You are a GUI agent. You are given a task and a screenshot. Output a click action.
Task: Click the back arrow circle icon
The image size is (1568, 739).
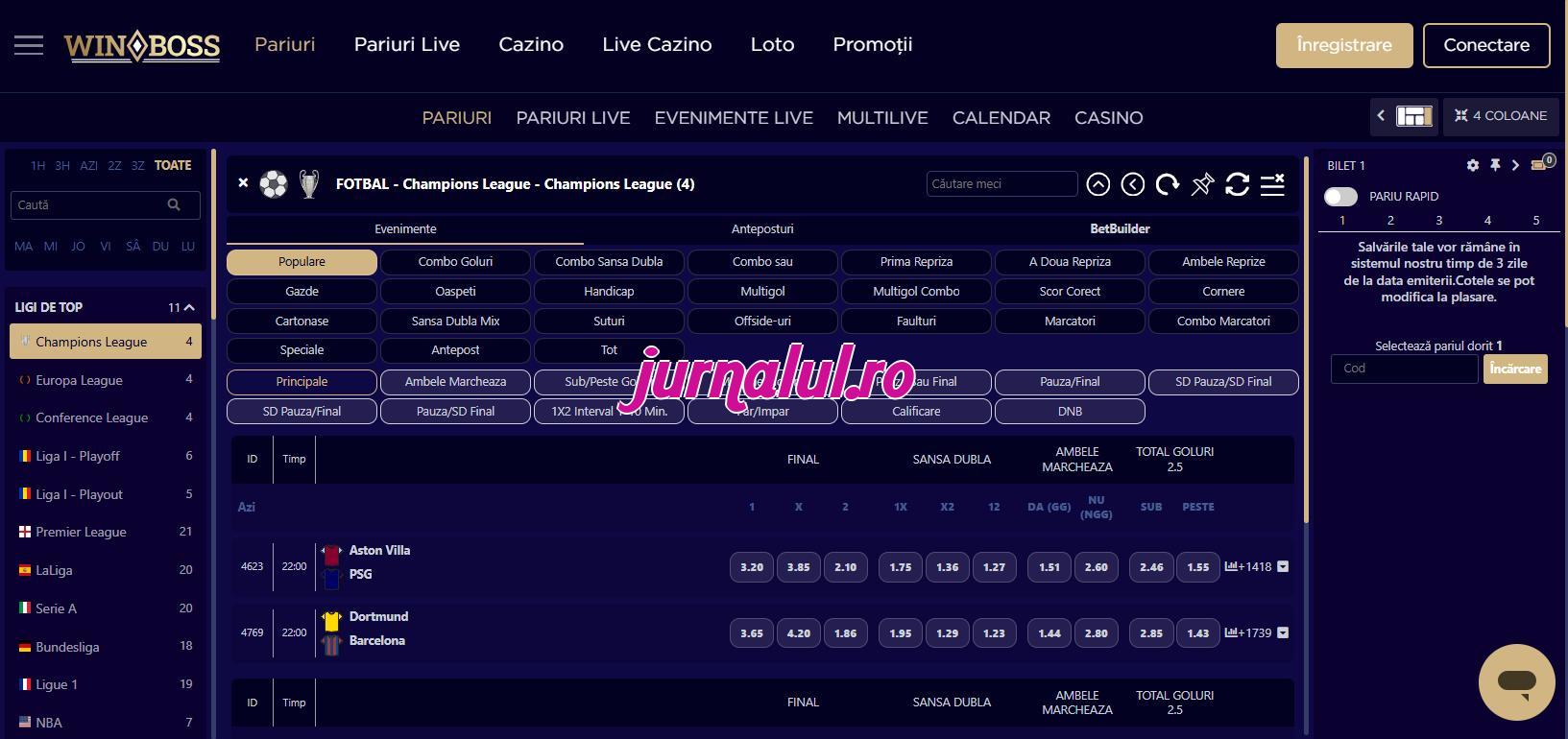(x=1133, y=184)
